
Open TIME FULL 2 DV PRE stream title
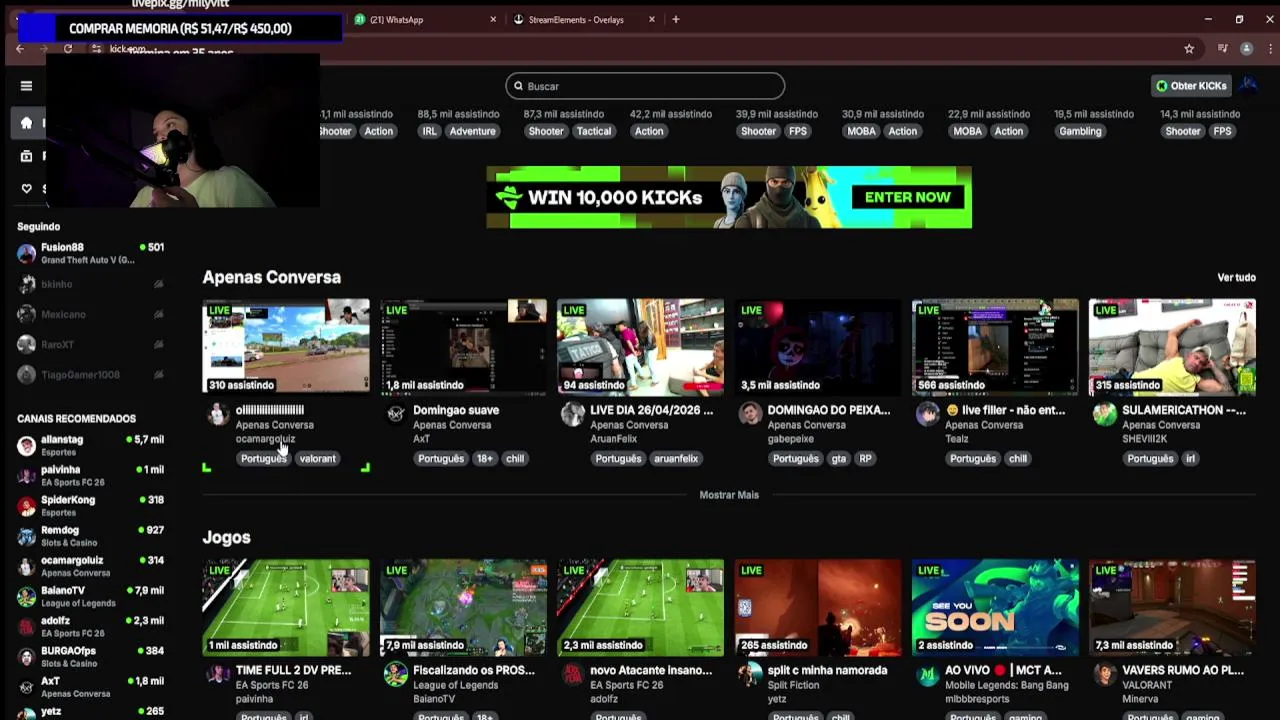pyautogui.click(x=293, y=670)
